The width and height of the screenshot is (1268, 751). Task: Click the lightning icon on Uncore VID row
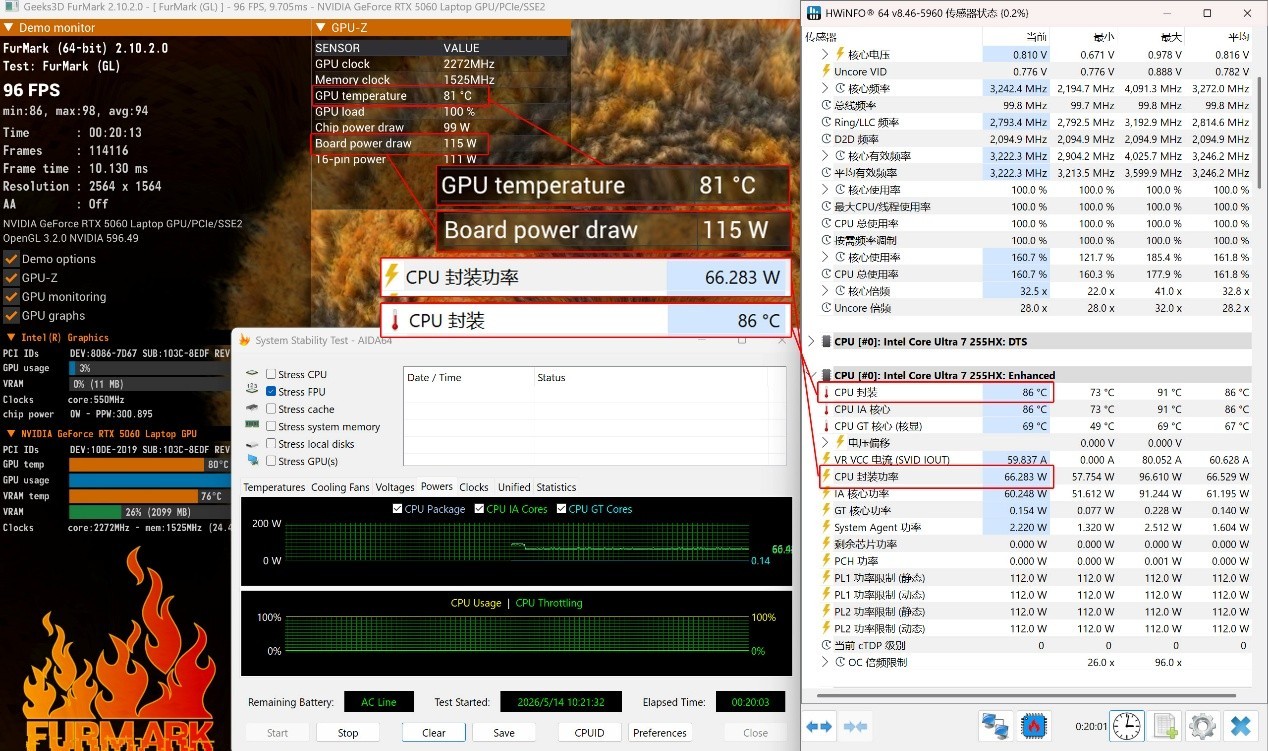click(x=826, y=71)
